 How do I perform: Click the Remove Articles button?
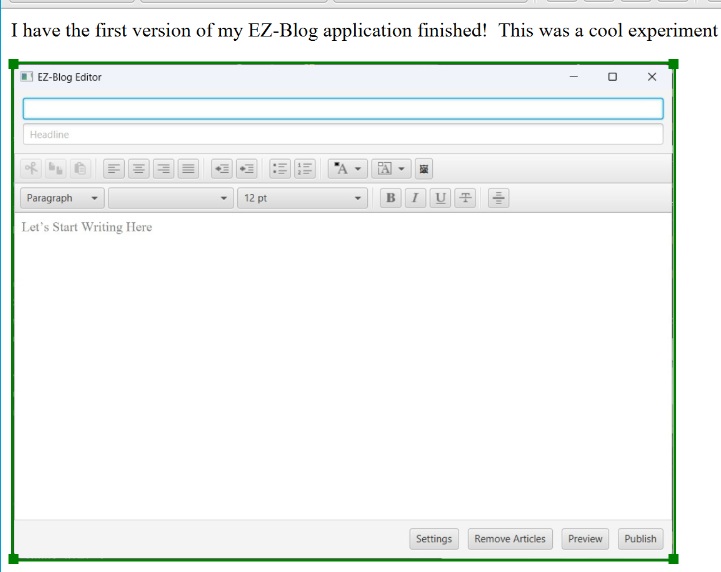[x=510, y=539]
